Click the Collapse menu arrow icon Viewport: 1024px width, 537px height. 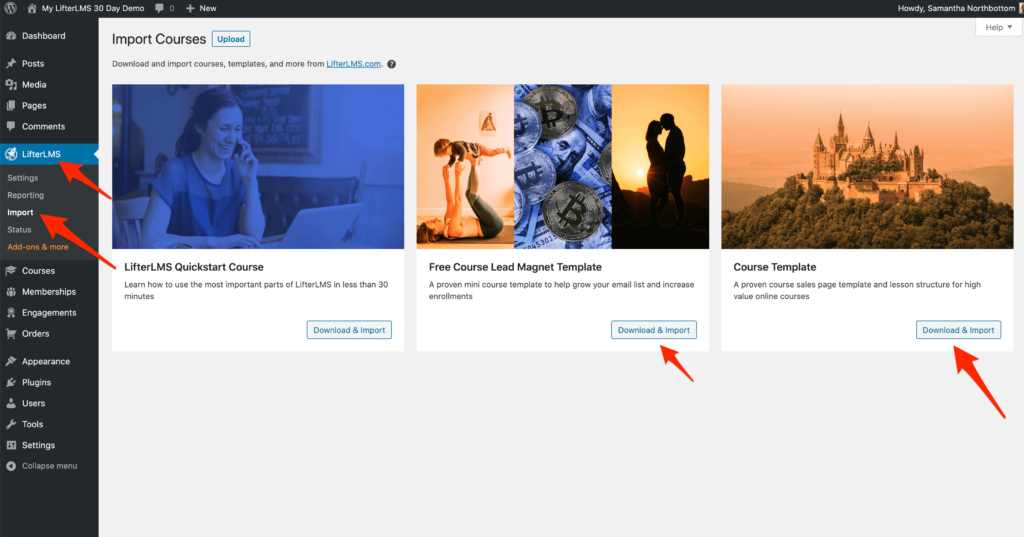pos(11,466)
